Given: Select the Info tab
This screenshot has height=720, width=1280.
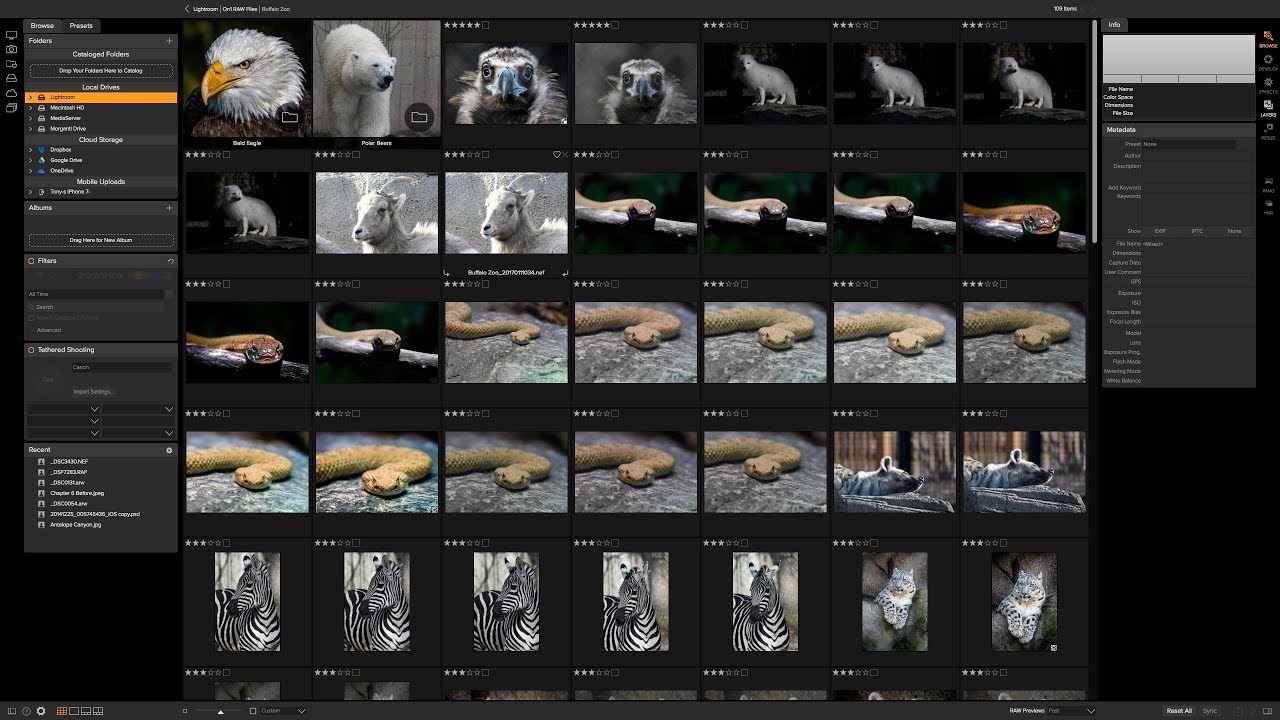Looking at the screenshot, I should pyautogui.click(x=1114, y=25).
